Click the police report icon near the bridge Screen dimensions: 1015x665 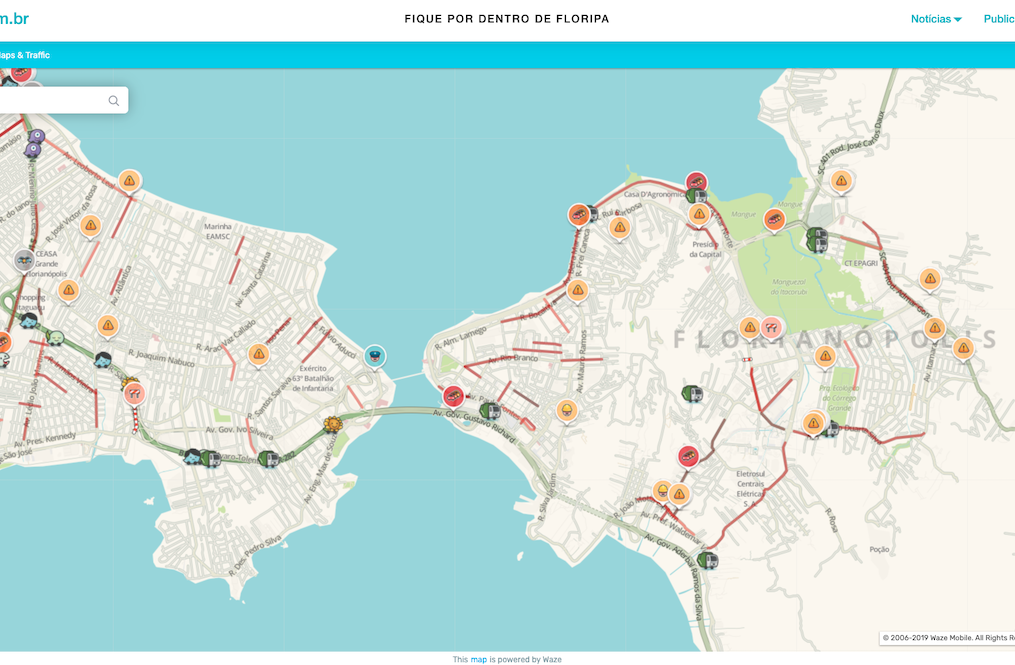374,356
